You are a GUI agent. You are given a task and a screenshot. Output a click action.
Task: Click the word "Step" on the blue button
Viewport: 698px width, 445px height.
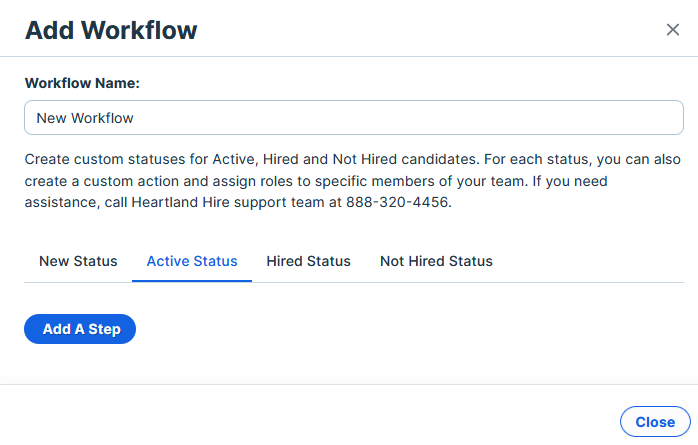pyautogui.click(x=105, y=329)
